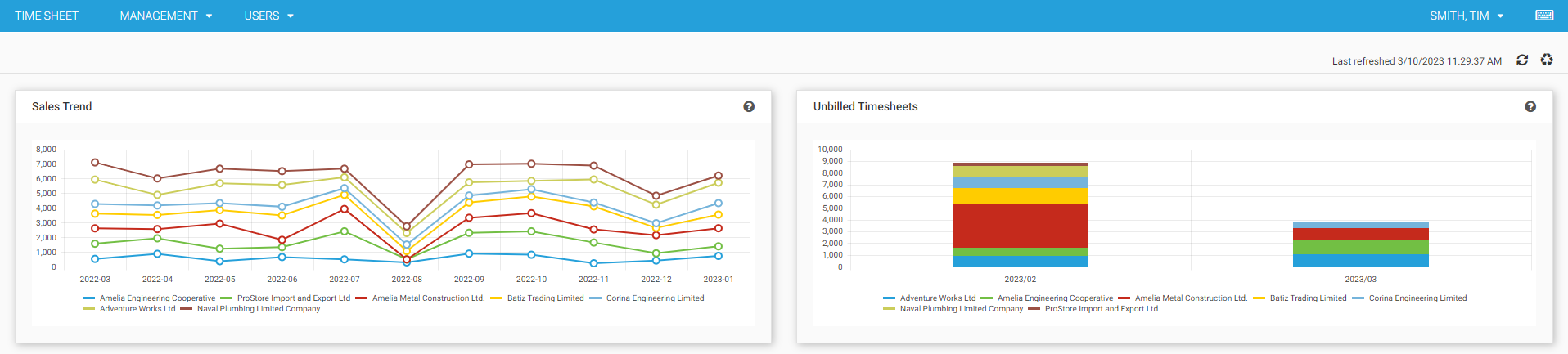
Task: Toggle Naval Plumbing Limited Company in Unbilled Timesheets legend
Action: 953,309
